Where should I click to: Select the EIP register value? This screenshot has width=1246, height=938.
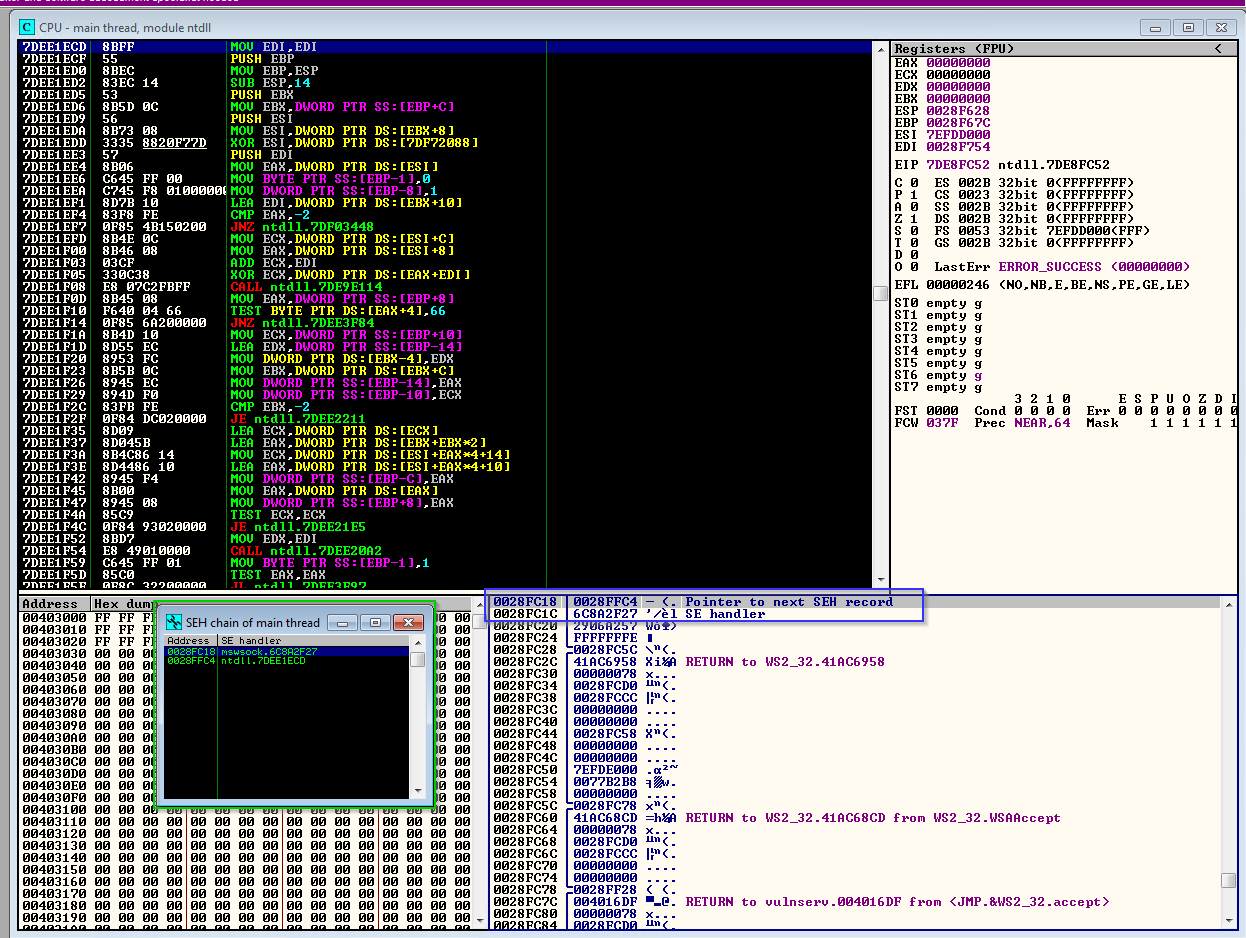coord(958,165)
